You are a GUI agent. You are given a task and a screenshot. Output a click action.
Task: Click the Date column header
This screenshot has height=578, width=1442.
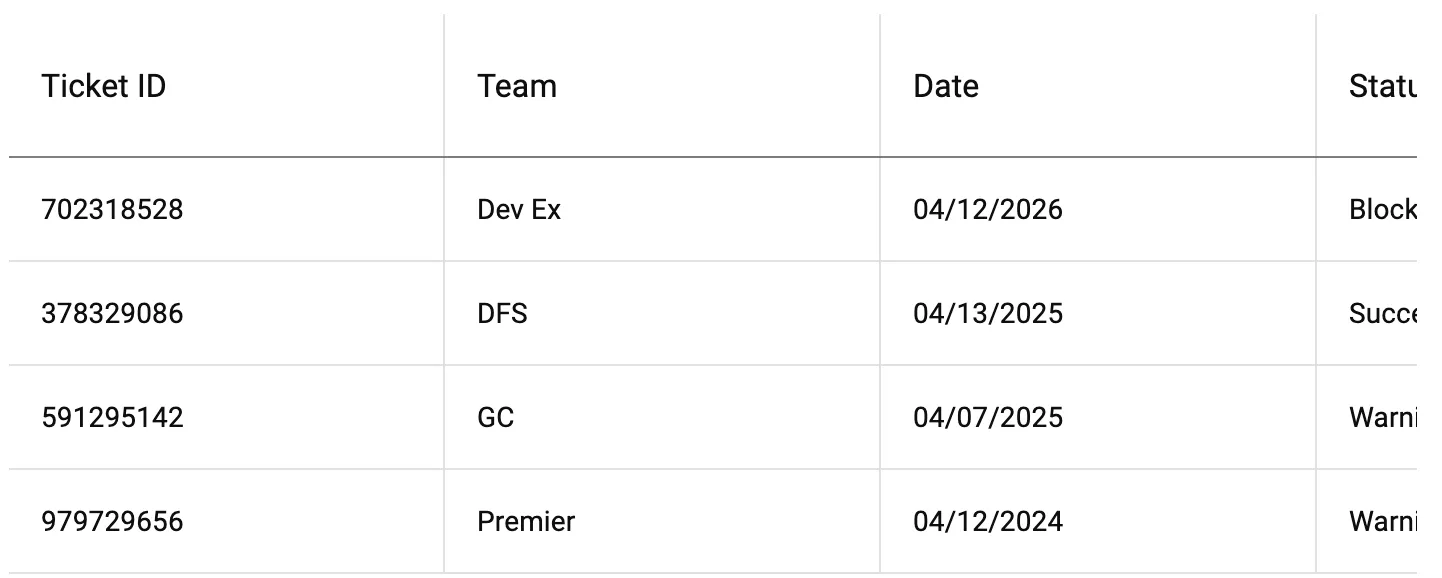pyautogui.click(x=946, y=87)
